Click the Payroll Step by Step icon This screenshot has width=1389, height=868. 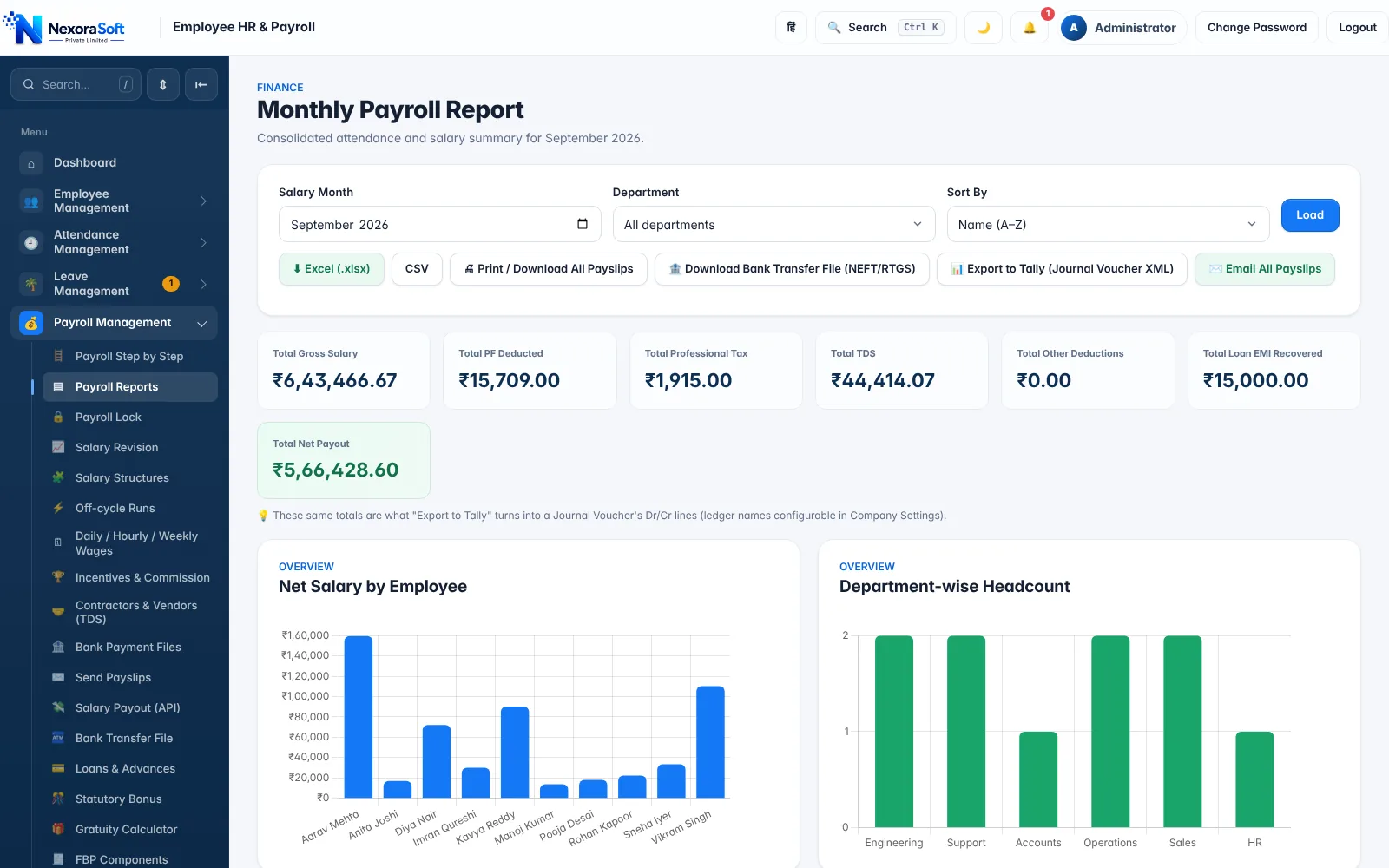click(58, 356)
